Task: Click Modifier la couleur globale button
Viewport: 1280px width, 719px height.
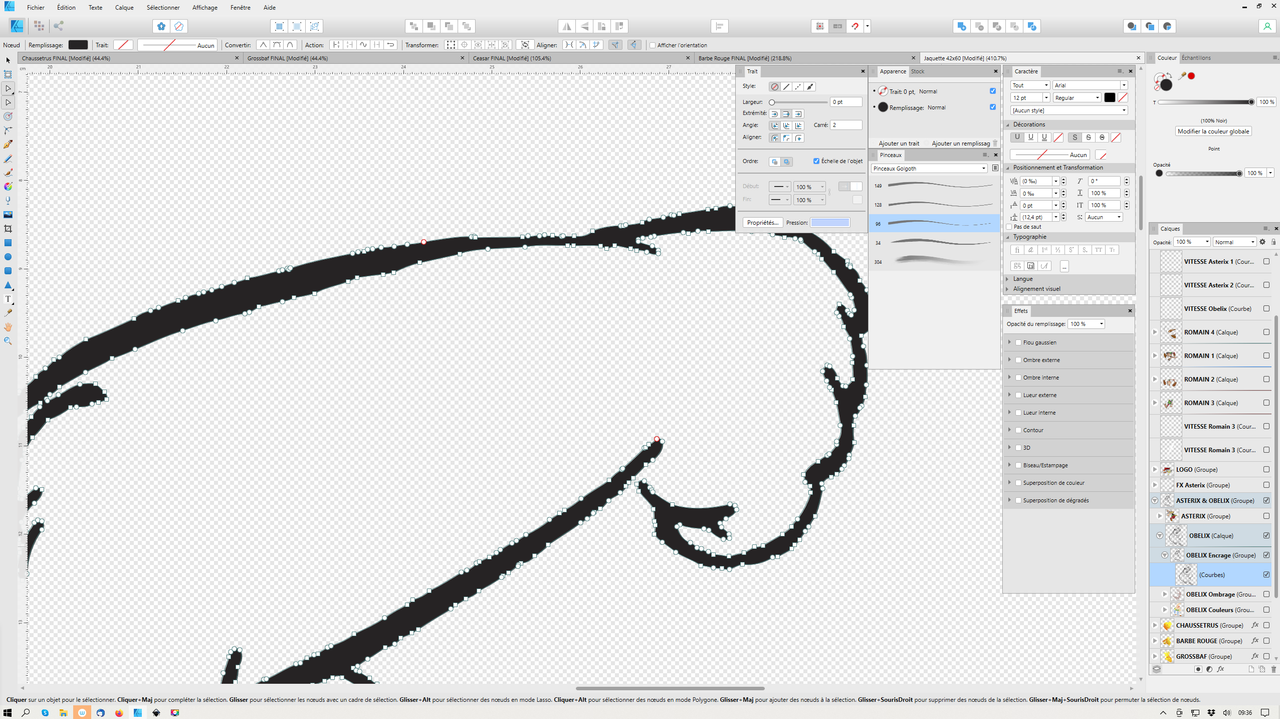Action: click(1214, 131)
